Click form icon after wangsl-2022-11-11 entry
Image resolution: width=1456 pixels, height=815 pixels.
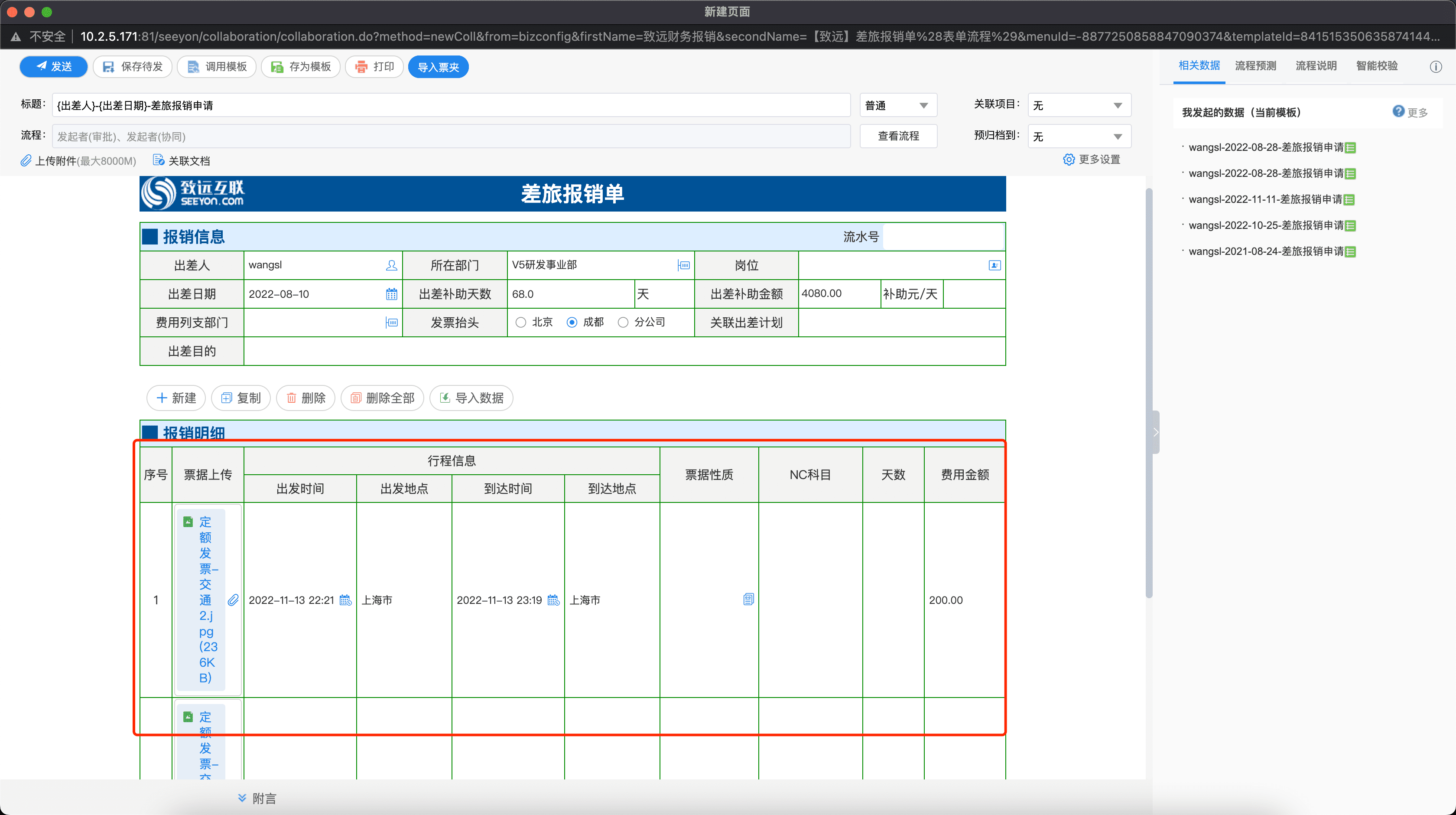click(1349, 200)
